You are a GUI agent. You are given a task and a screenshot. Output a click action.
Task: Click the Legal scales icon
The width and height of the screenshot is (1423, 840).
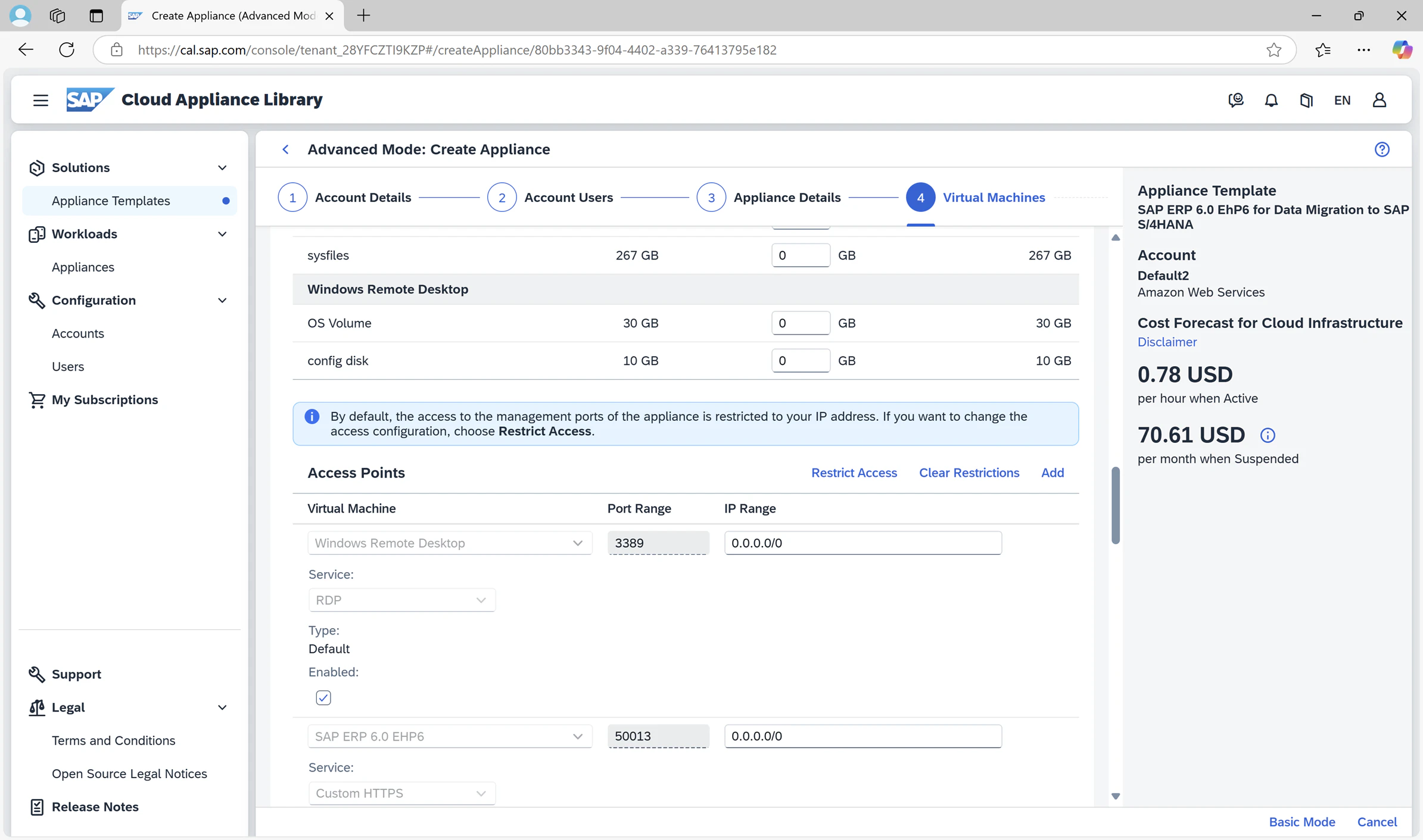pyautogui.click(x=36, y=708)
